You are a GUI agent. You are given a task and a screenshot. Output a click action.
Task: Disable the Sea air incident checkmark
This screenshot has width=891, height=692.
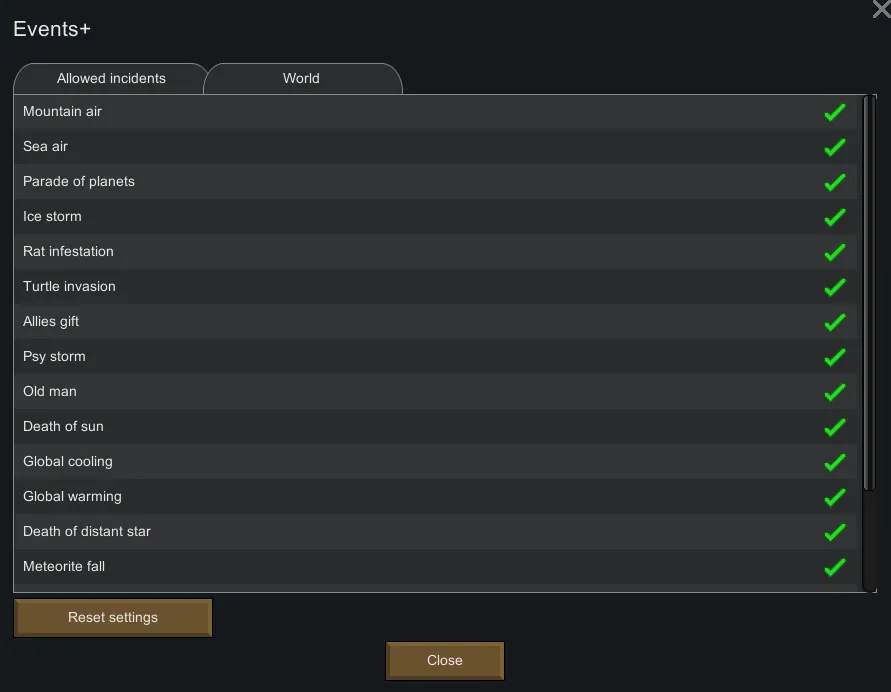835,147
